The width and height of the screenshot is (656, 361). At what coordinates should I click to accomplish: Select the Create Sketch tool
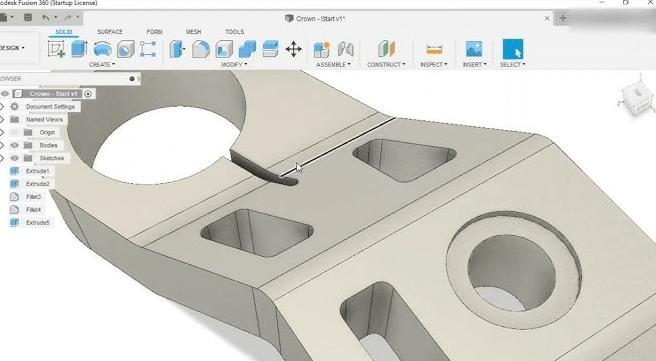56,49
